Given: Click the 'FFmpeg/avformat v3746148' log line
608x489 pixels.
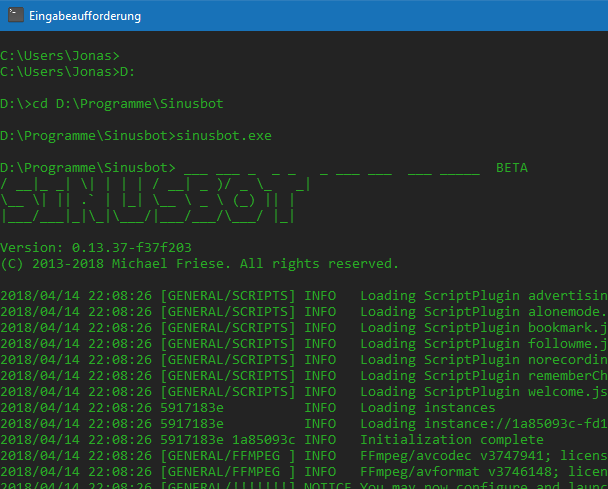Looking at the screenshot, I should click(x=304, y=472).
